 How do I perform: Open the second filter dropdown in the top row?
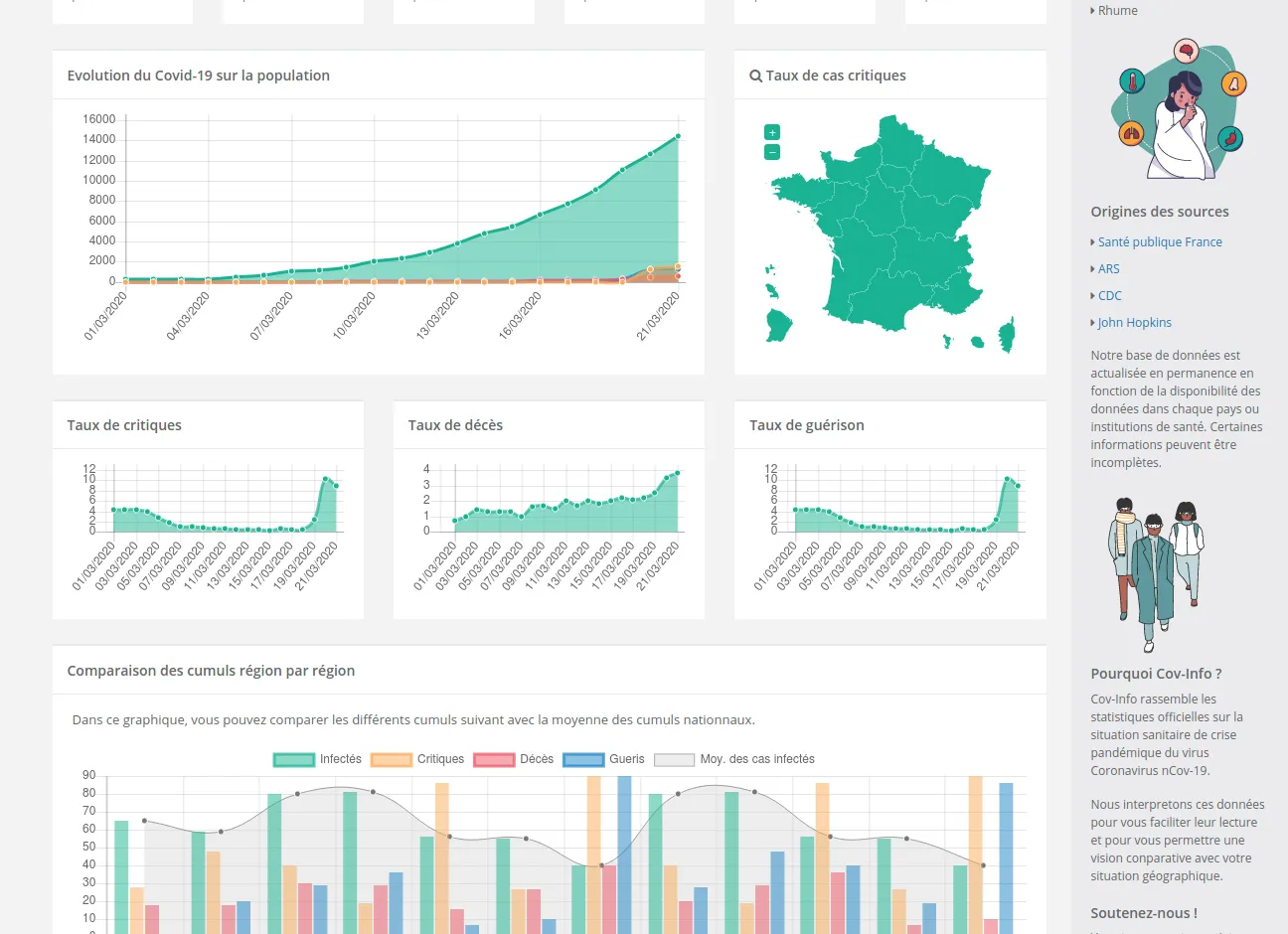[293, 11]
